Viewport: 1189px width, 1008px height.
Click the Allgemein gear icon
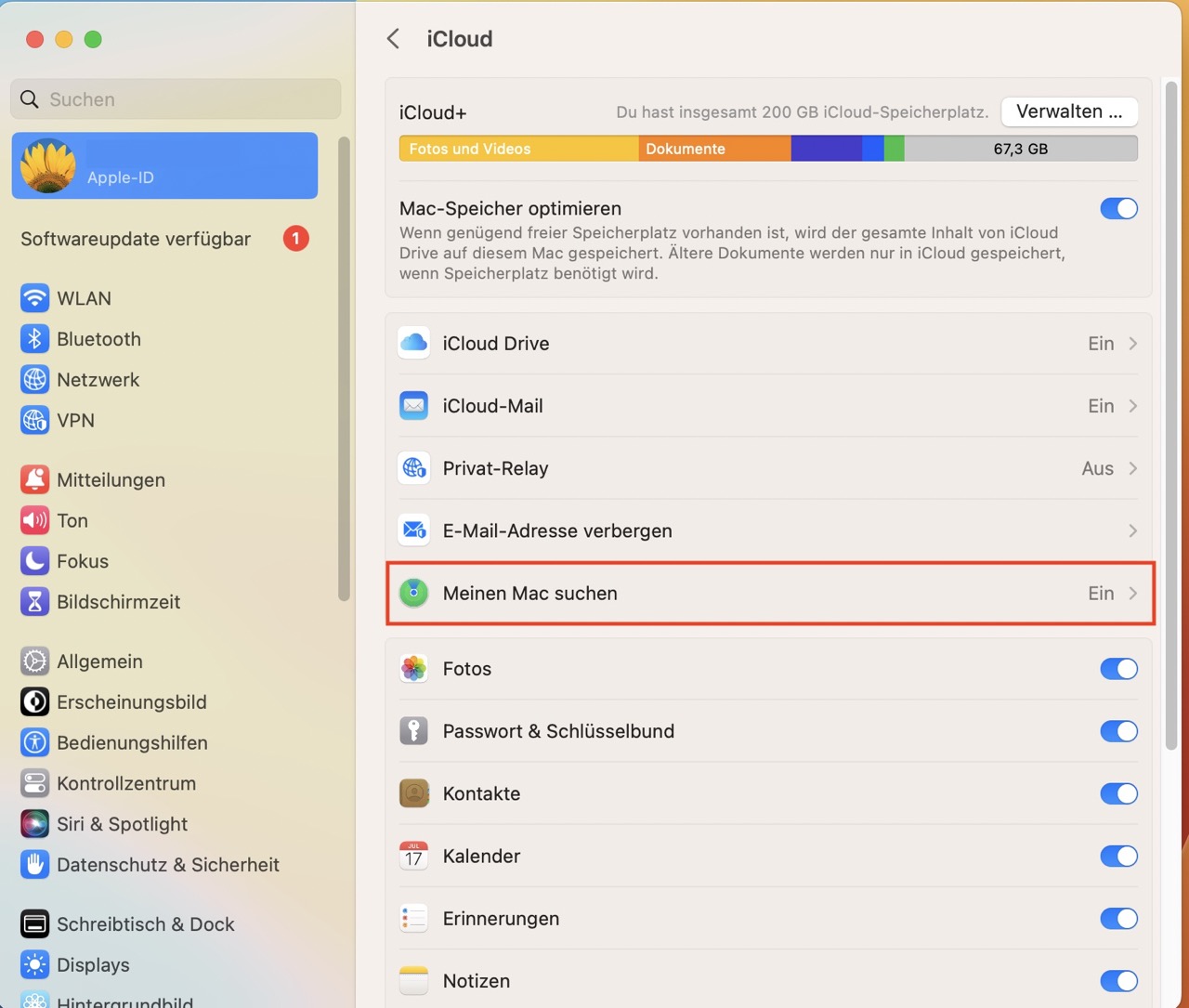point(34,661)
